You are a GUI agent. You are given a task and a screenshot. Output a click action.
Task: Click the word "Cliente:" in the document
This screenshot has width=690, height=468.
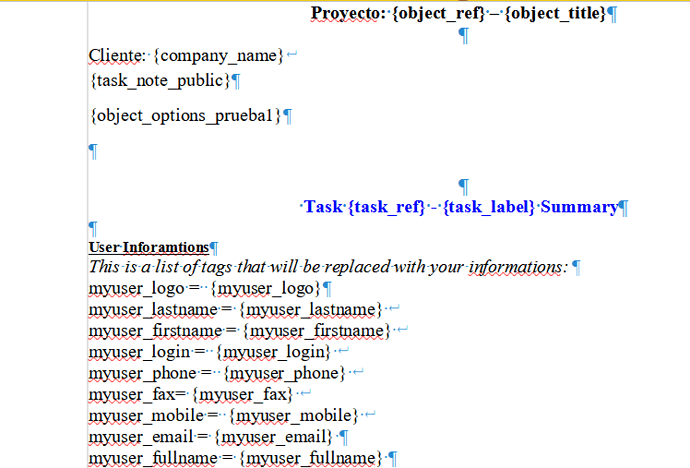(x=117, y=55)
